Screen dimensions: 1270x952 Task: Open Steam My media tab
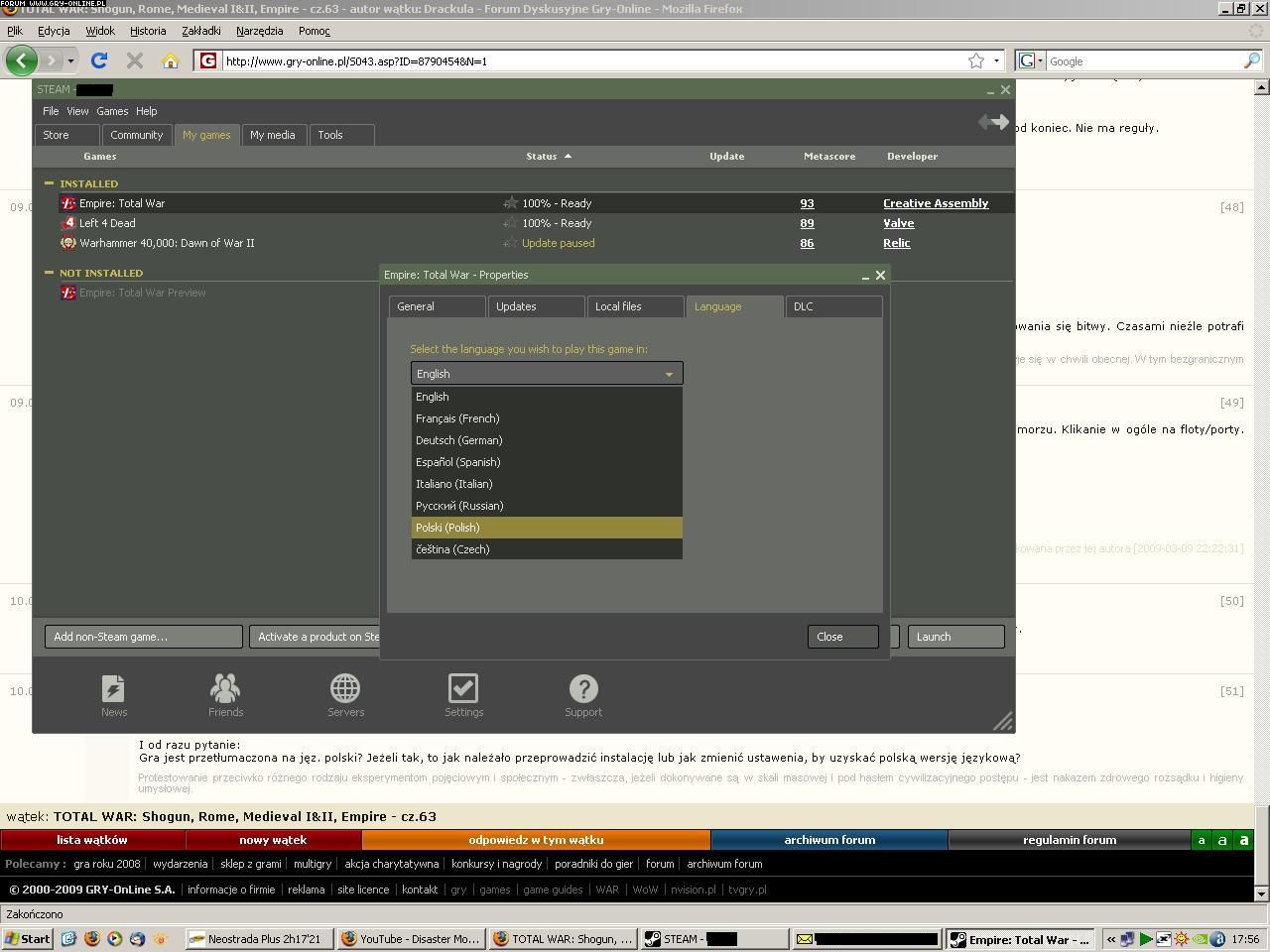pyautogui.click(x=273, y=135)
